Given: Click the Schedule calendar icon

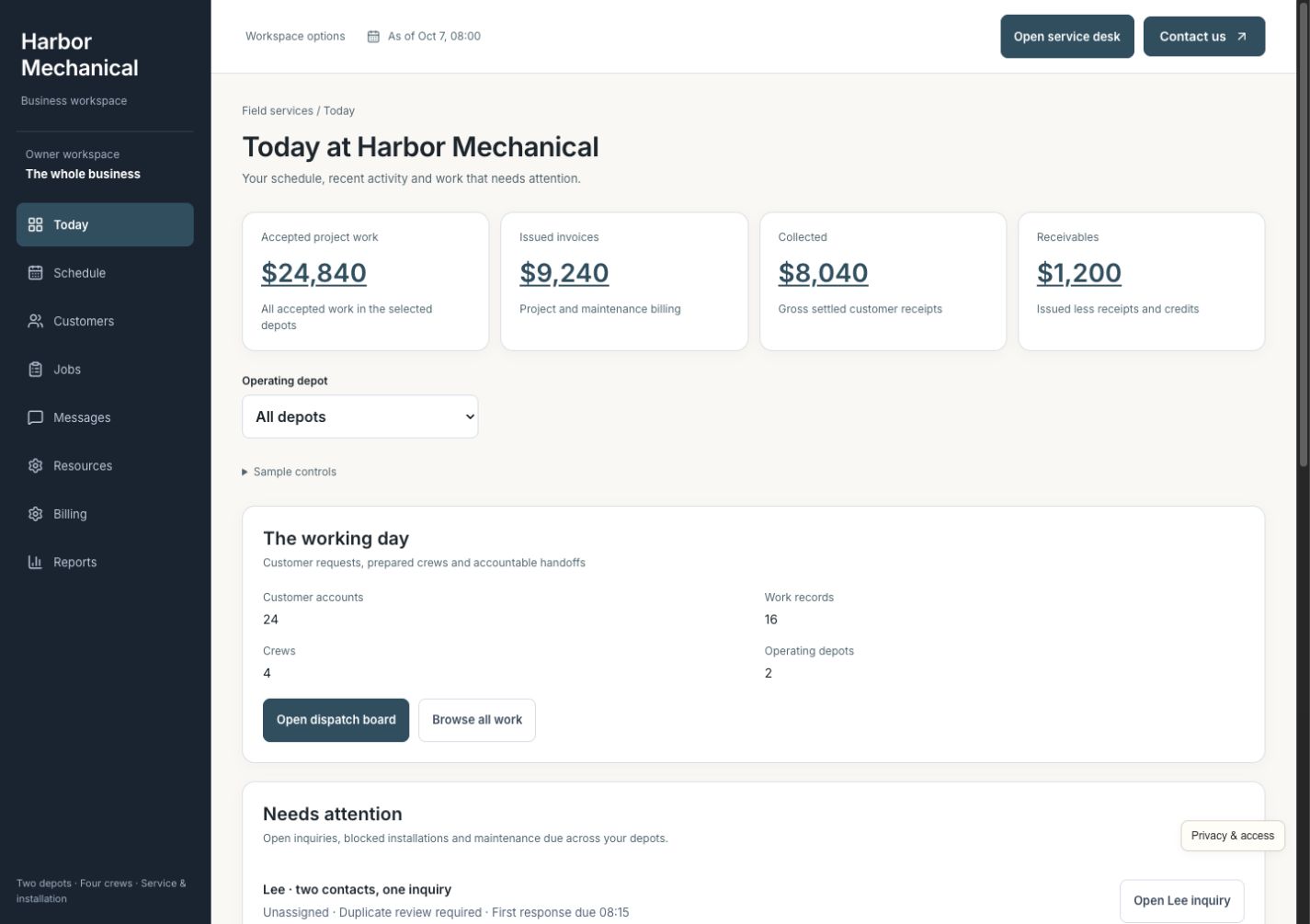Looking at the screenshot, I should [x=35, y=273].
